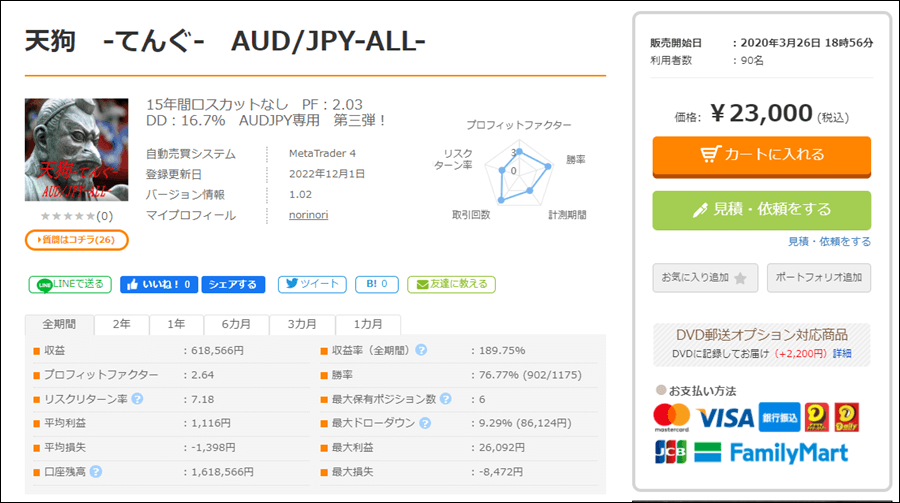Viewport: 900px width, 503px height.
Task: Switch to the 2年 tab
Action: [x=121, y=324]
